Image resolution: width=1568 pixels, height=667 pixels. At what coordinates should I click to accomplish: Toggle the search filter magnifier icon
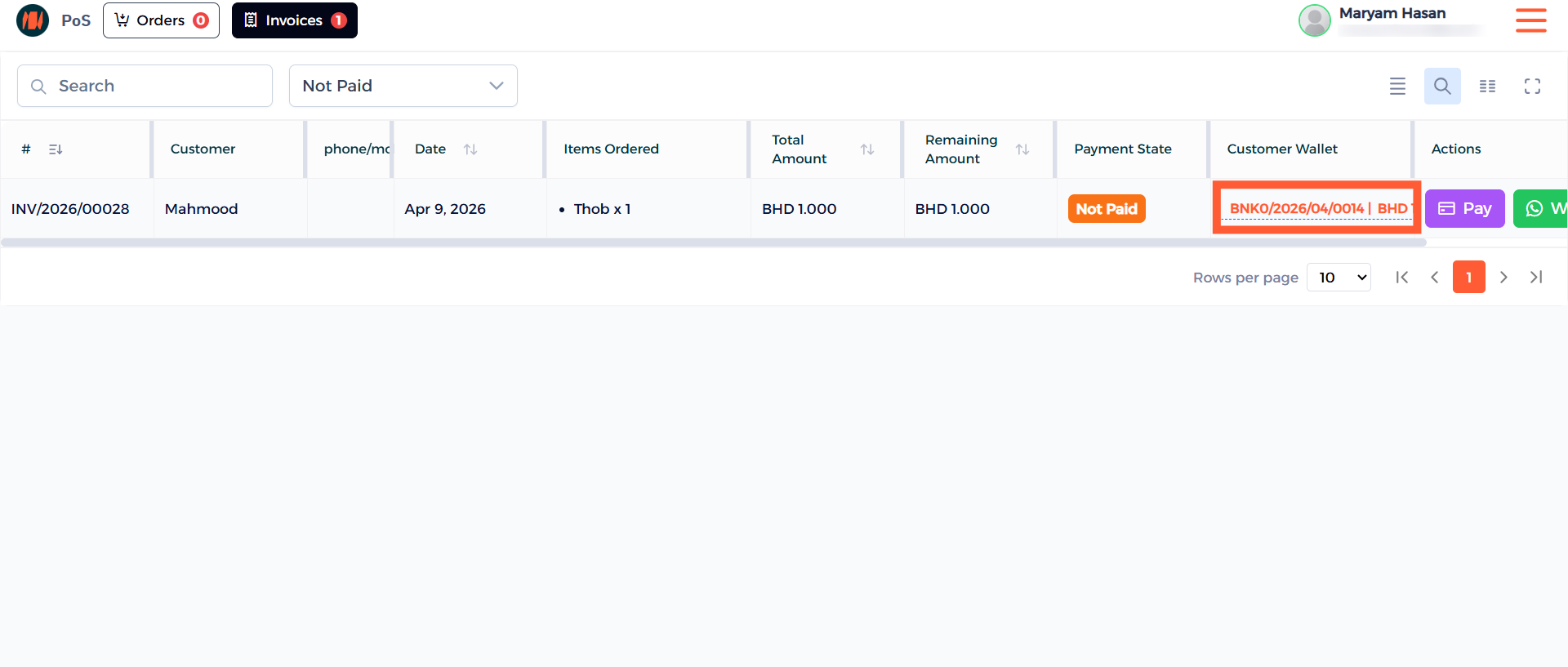(x=1441, y=86)
